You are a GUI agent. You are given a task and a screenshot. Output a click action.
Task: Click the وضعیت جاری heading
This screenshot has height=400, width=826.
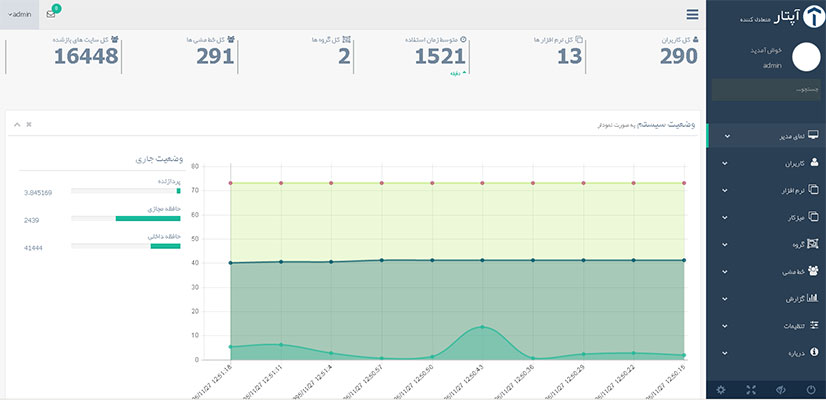(159, 159)
